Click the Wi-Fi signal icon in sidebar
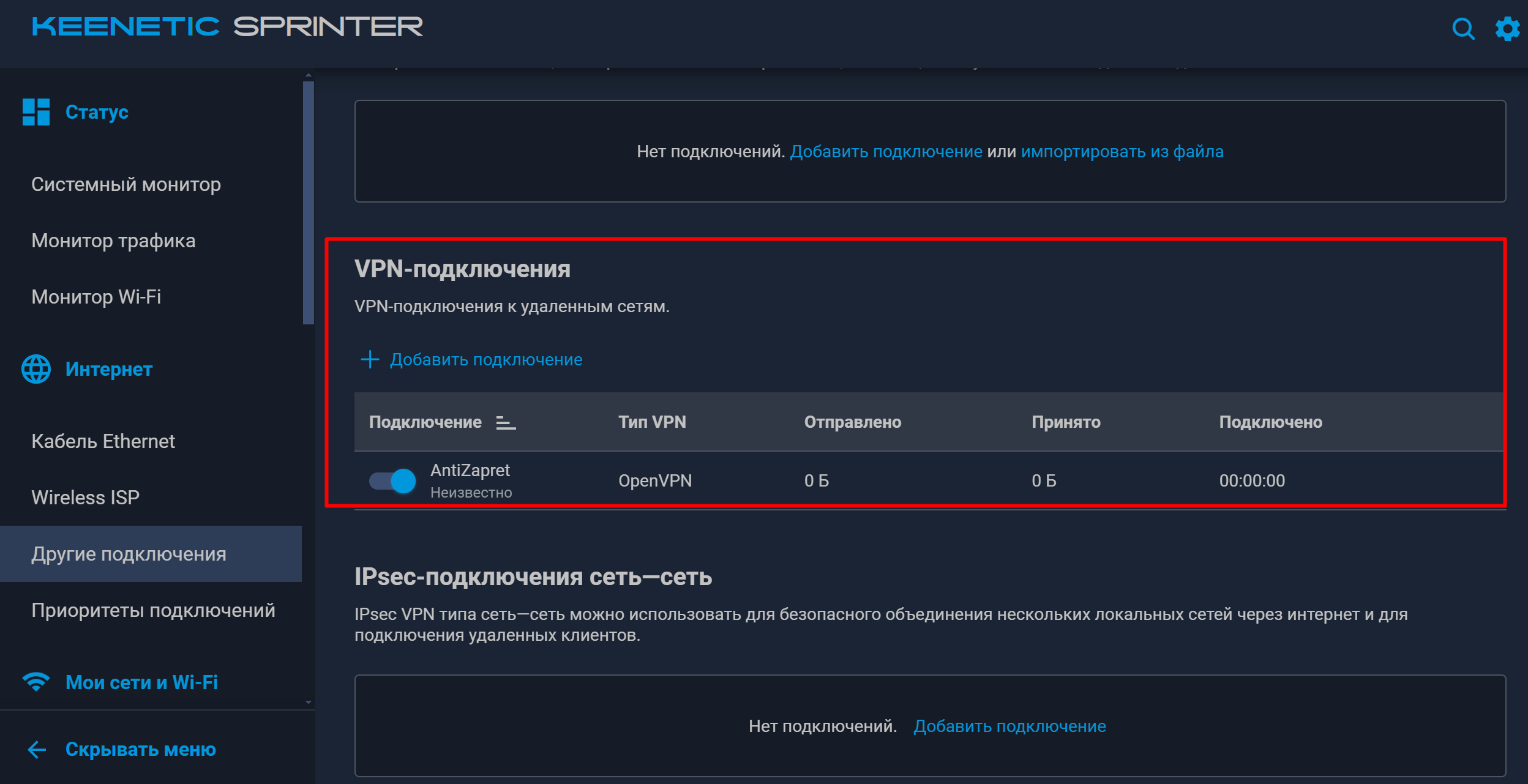1528x784 pixels. pos(36,682)
